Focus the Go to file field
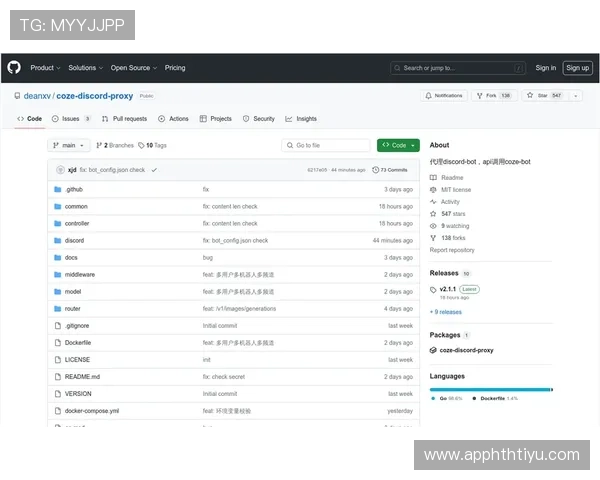 pyautogui.click(x=326, y=145)
